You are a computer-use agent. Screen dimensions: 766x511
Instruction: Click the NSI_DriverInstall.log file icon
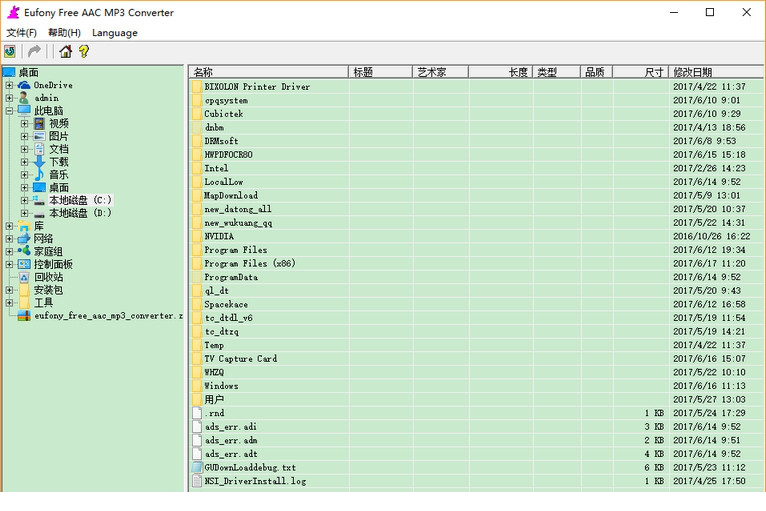coord(197,481)
